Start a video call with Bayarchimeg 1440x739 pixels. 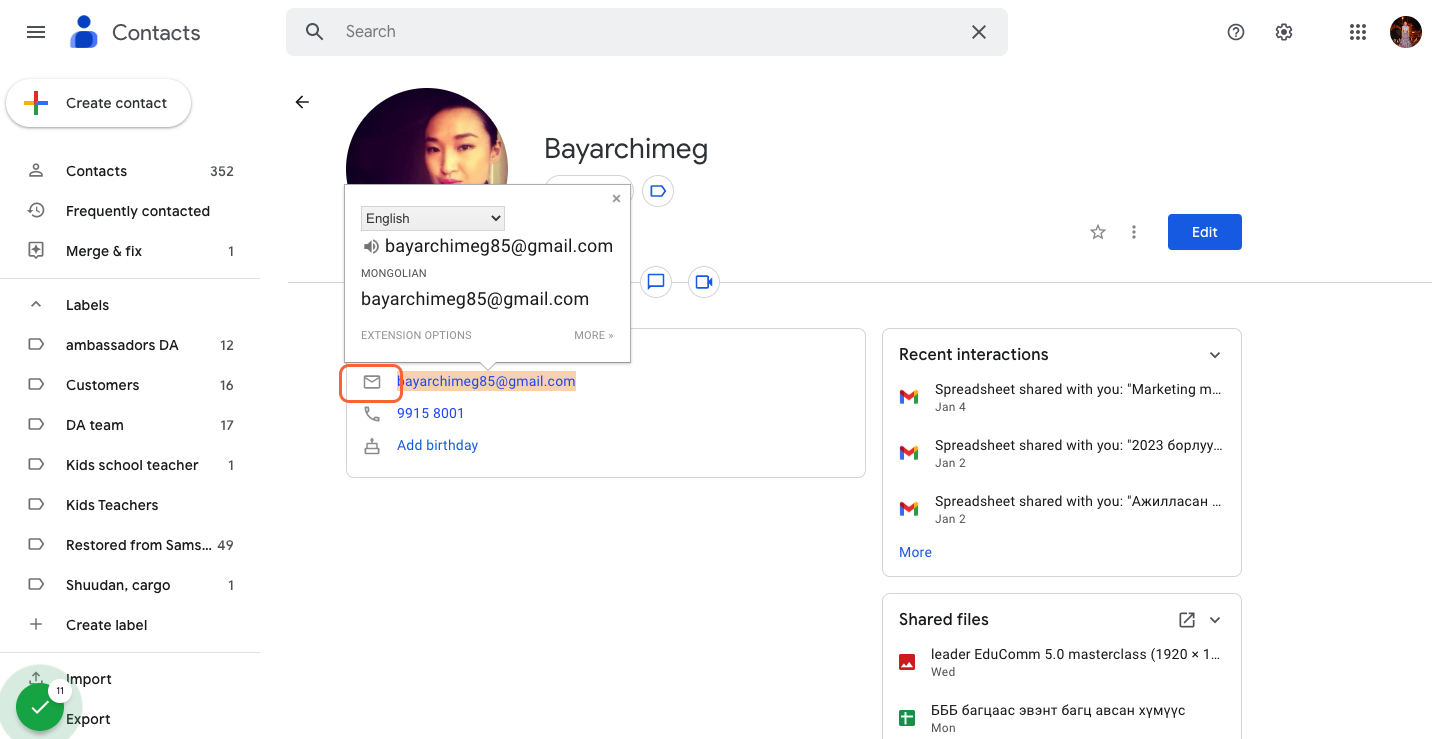(x=704, y=282)
